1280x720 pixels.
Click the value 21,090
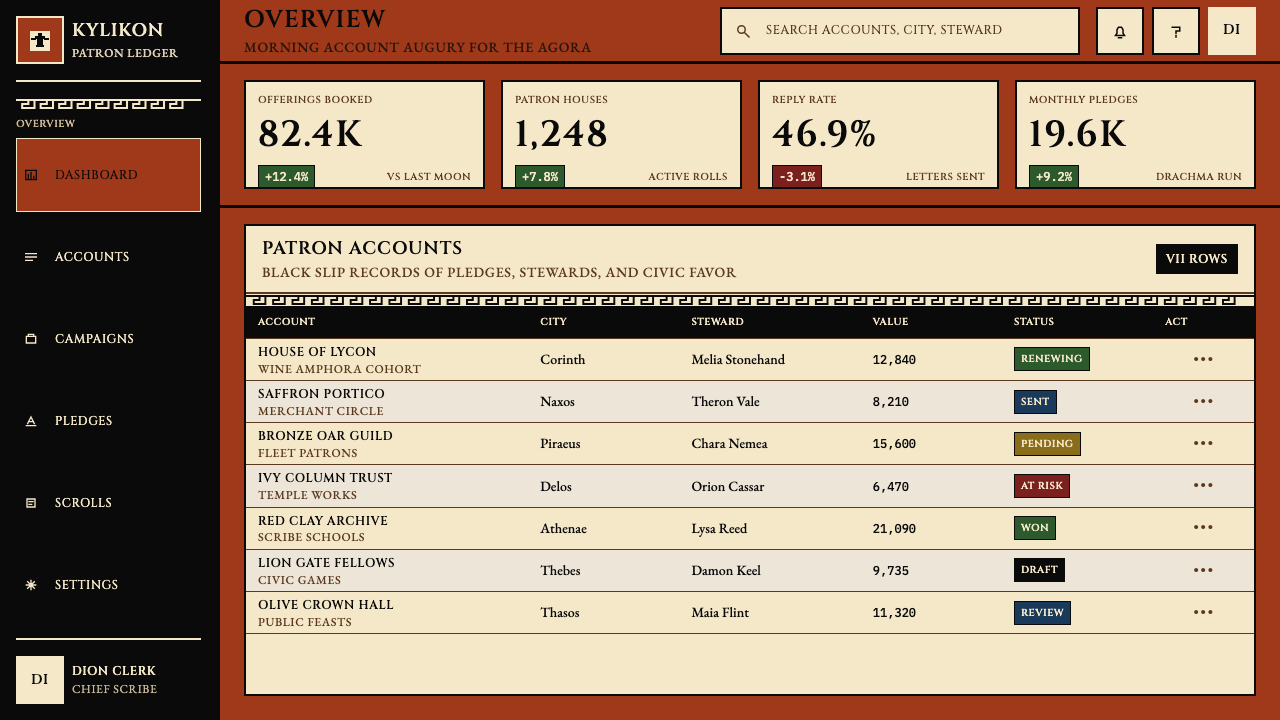tap(894, 529)
